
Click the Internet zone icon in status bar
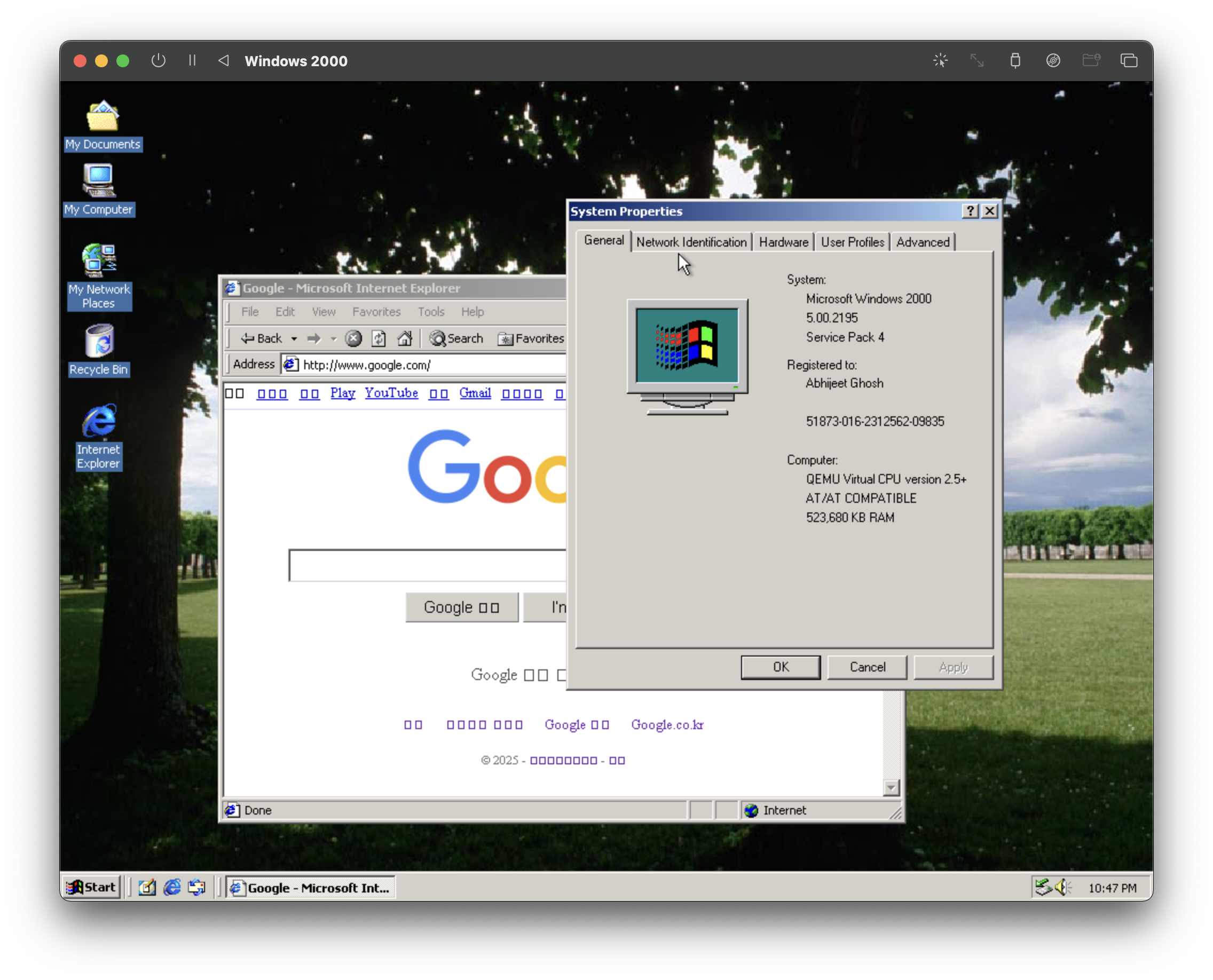pos(751,811)
